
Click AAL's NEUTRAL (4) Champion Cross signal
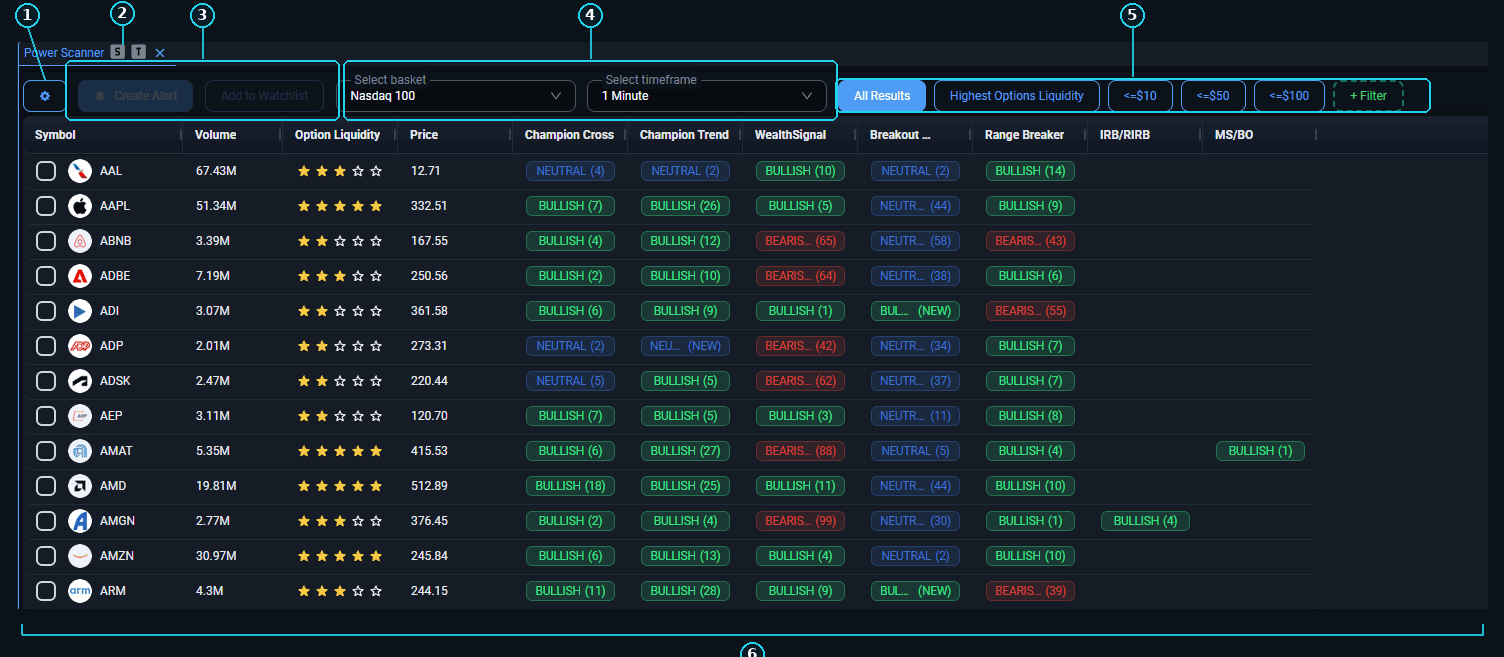(570, 171)
